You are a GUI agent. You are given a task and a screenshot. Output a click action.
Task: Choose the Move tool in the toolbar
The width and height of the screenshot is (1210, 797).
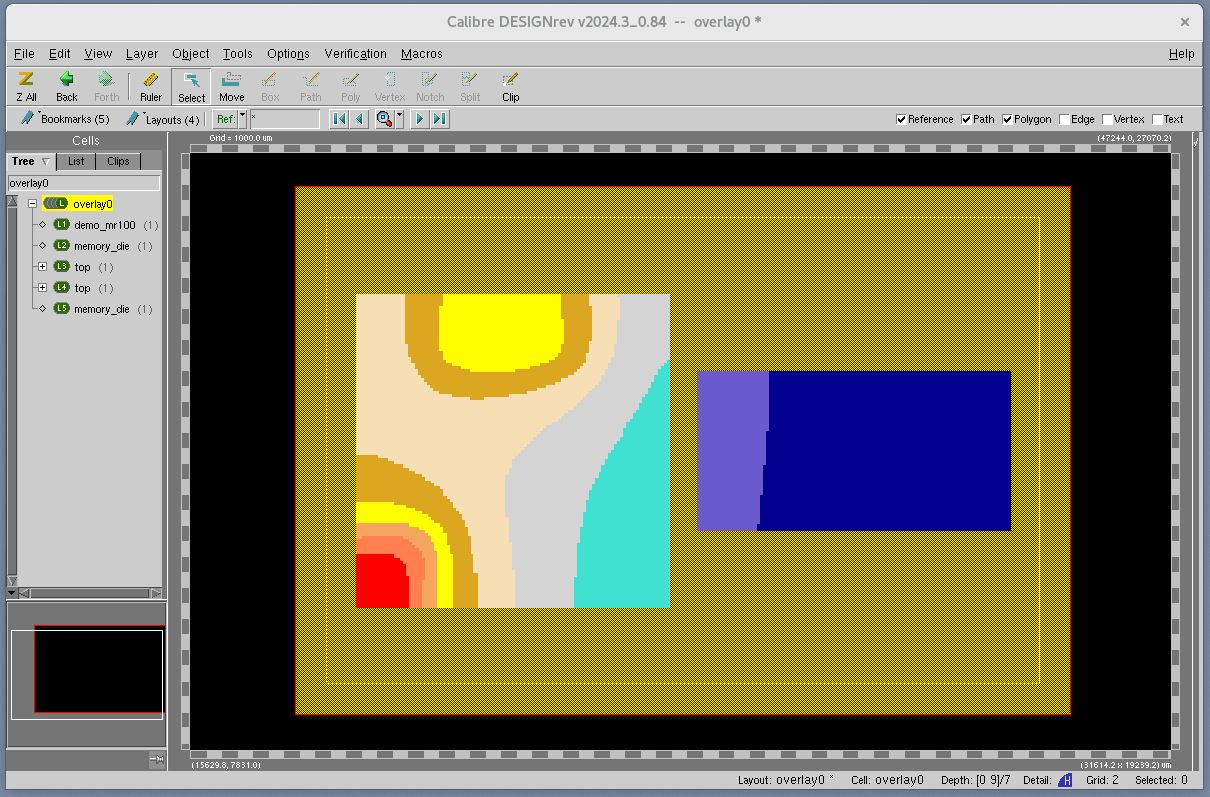point(231,86)
